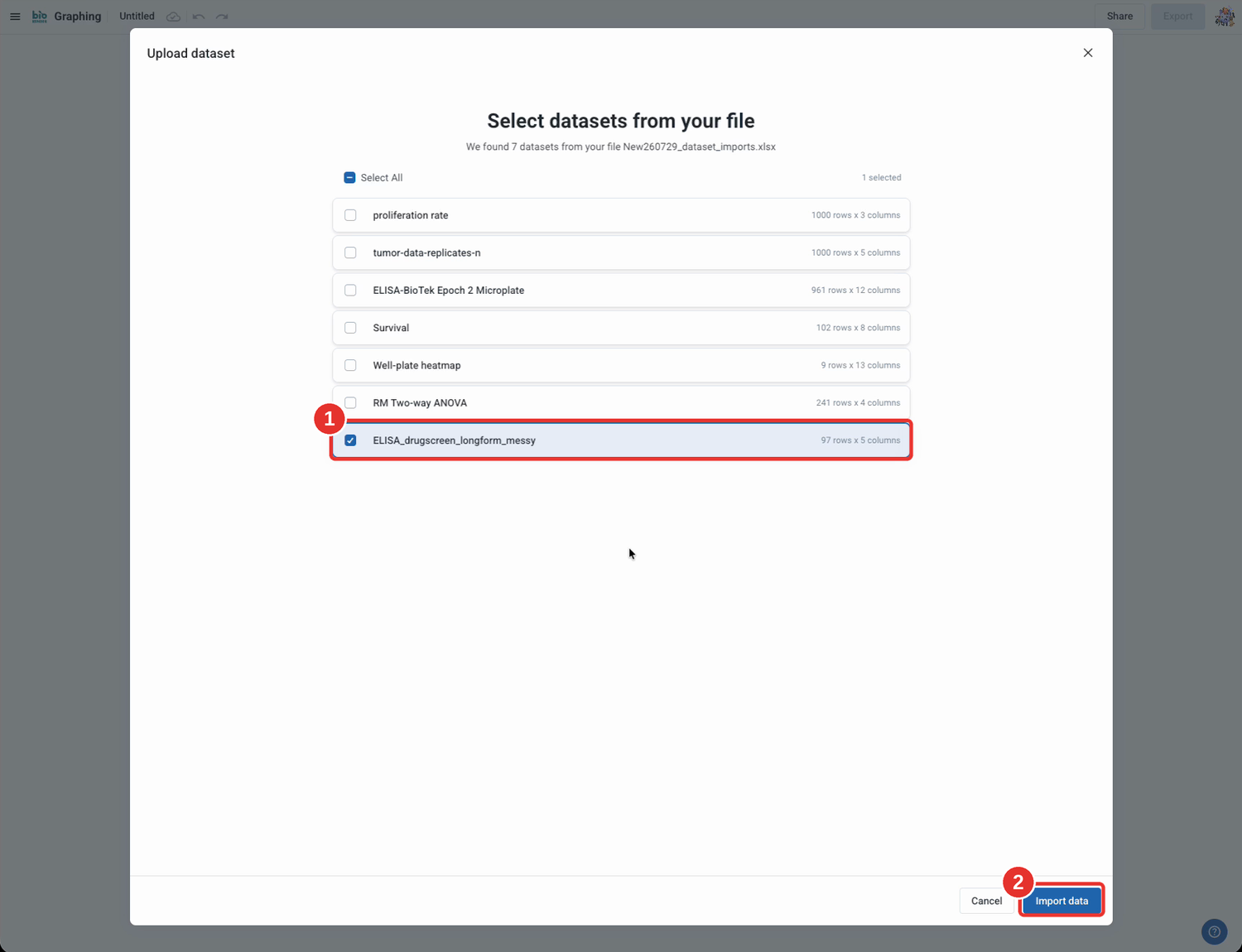The height and width of the screenshot is (952, 1242).
Task: Toggle the Select All checkbox
Action: pos(349,178)
